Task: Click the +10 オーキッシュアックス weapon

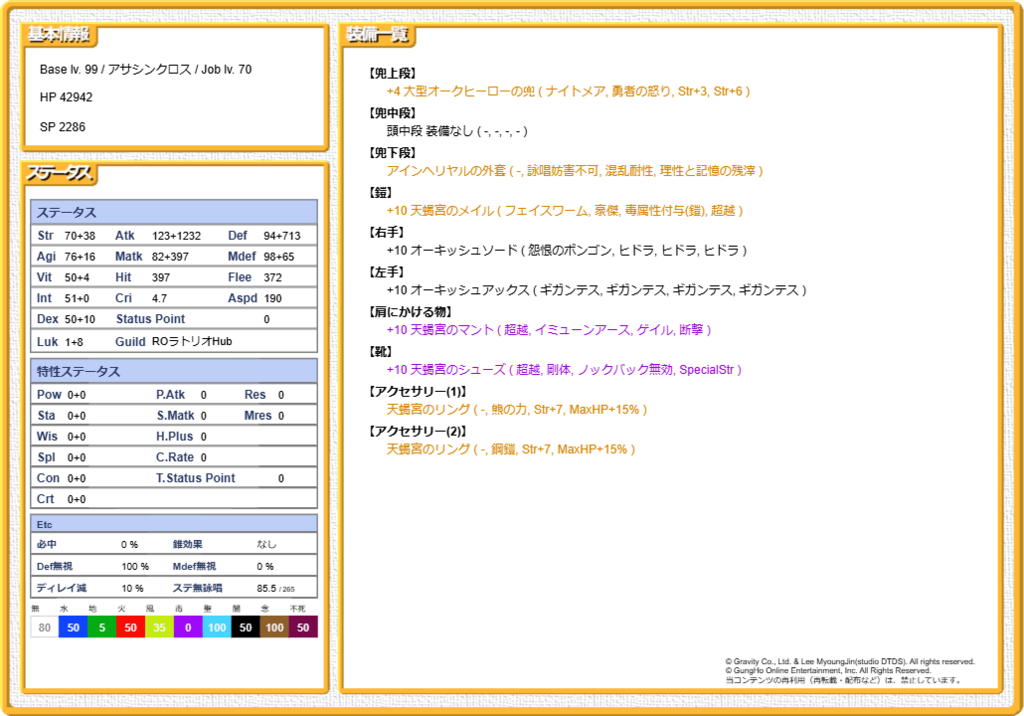Action: coord(596,291)
